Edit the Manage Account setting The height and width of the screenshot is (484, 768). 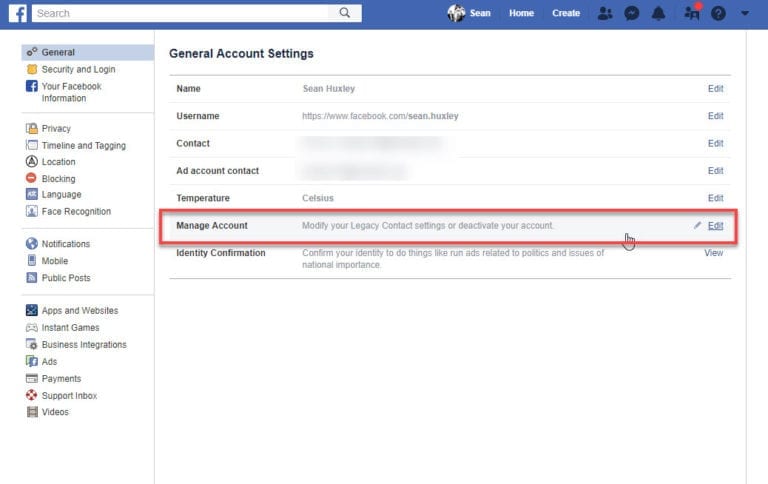tap(715, 226)
